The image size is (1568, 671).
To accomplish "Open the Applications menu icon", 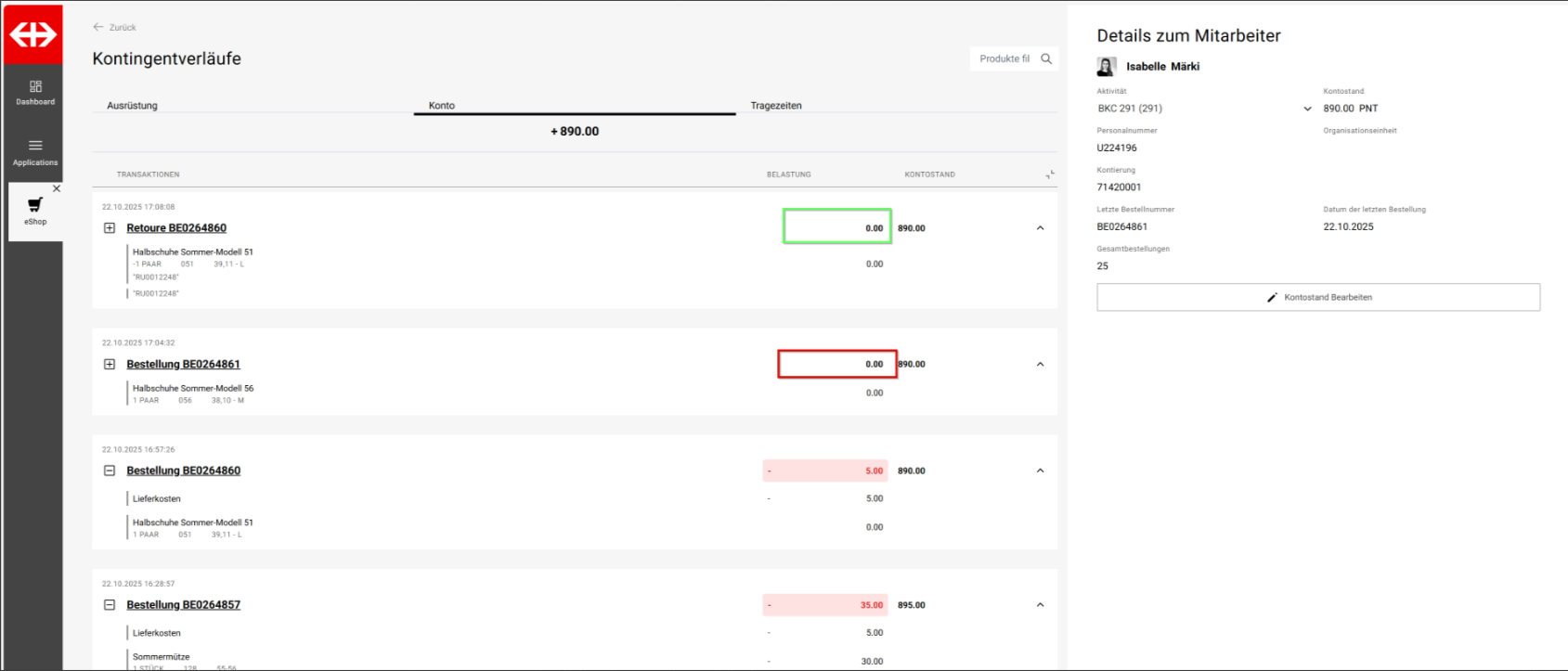I will click(x=35, y=146).
